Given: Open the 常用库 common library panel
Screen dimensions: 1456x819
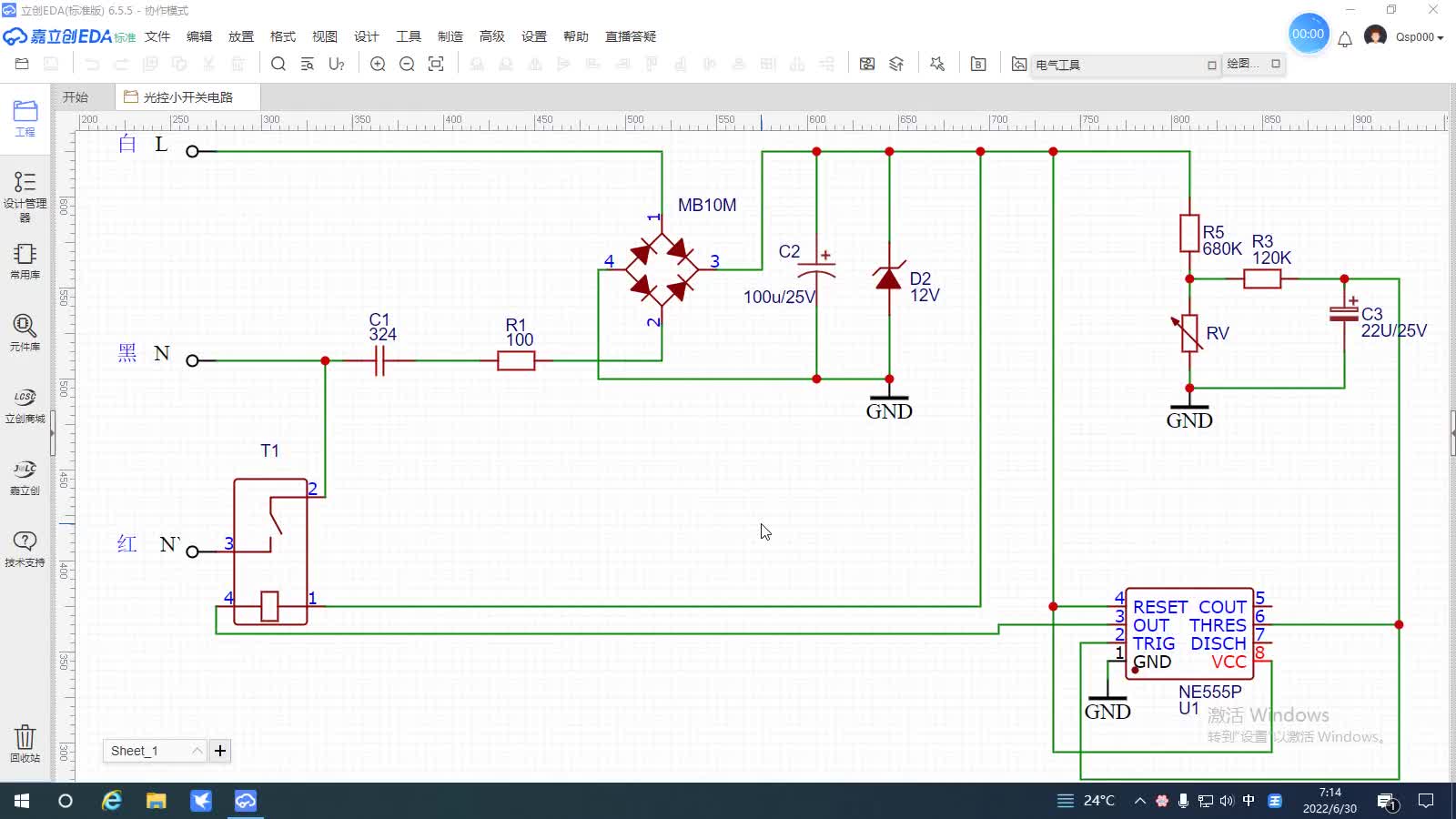Looking at the screenshot, I should 25,260.
